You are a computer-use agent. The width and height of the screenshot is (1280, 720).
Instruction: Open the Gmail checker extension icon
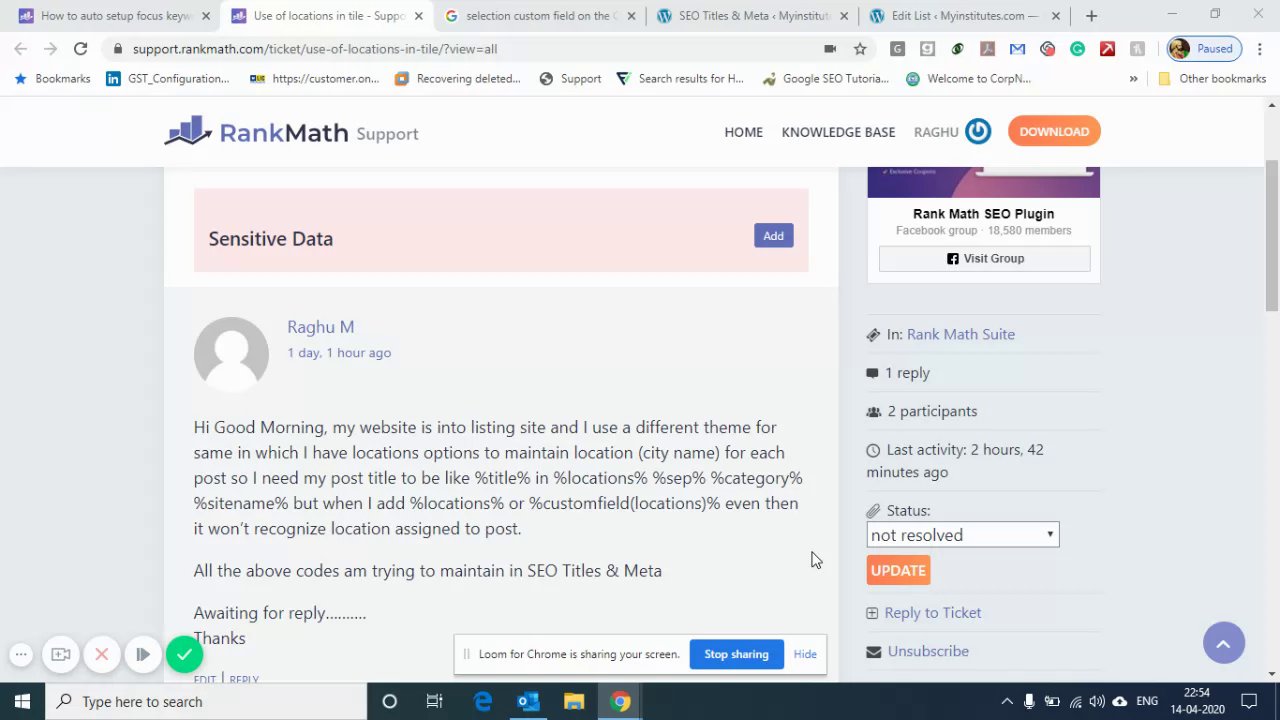coord(1017,49)
